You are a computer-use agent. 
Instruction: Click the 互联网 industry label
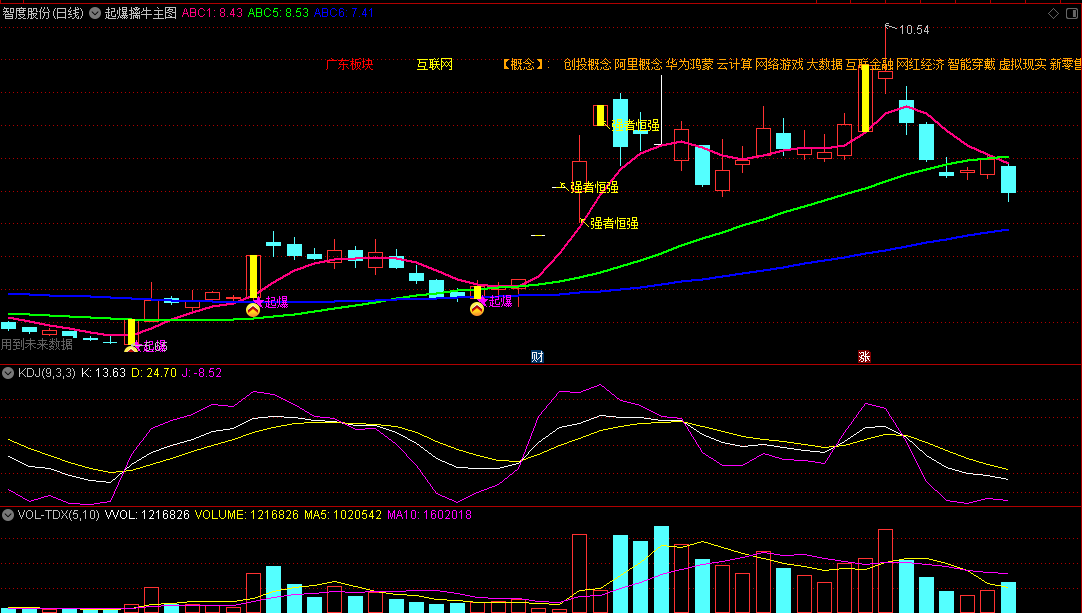(435, 64)
